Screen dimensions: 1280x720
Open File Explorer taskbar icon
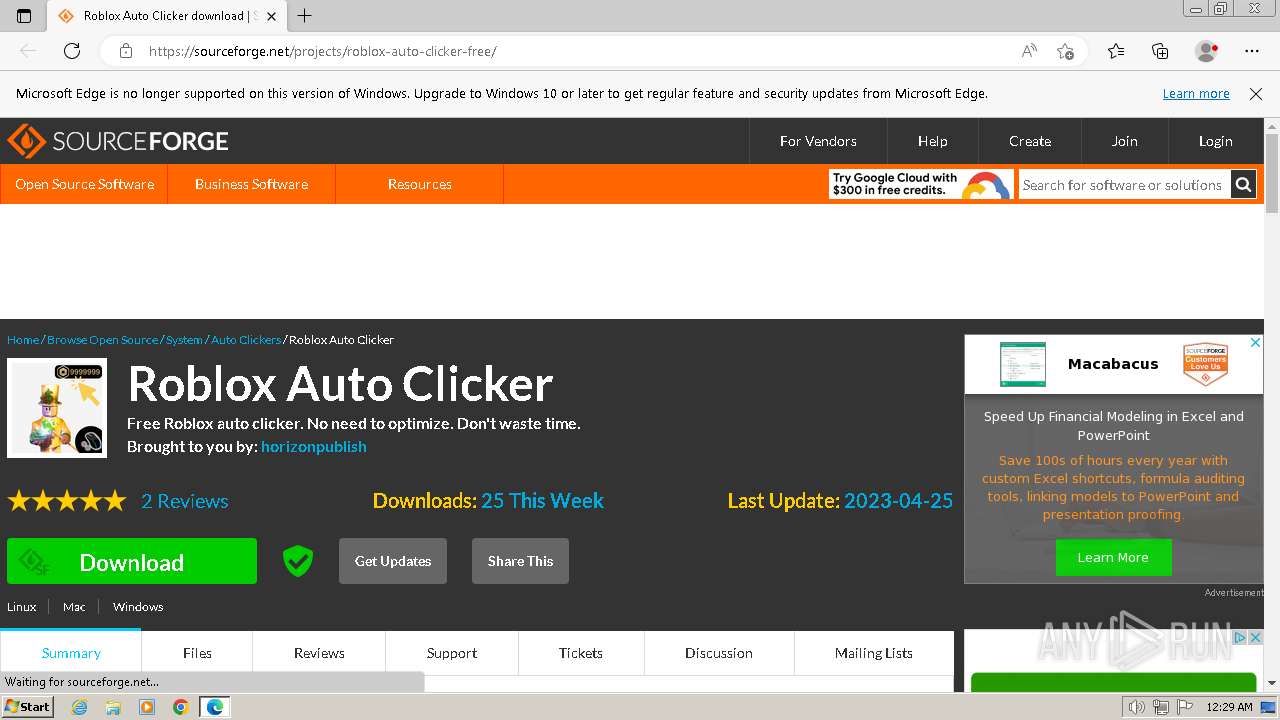click(113, 707)
